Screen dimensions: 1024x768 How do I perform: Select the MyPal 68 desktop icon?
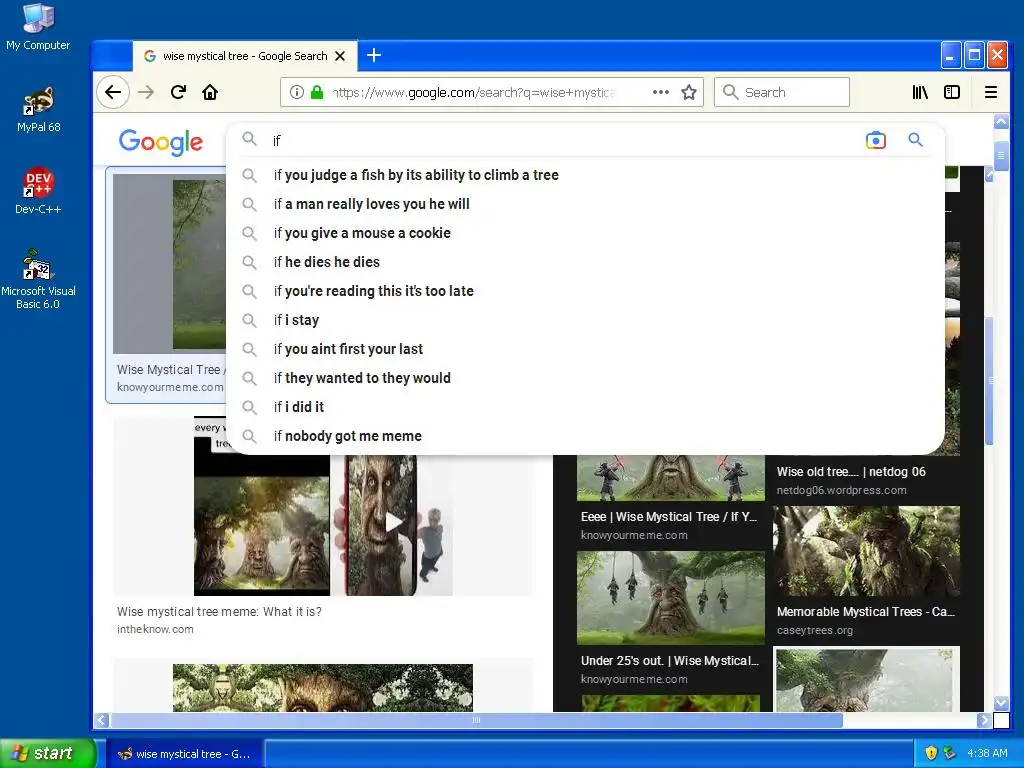[38, 109]
